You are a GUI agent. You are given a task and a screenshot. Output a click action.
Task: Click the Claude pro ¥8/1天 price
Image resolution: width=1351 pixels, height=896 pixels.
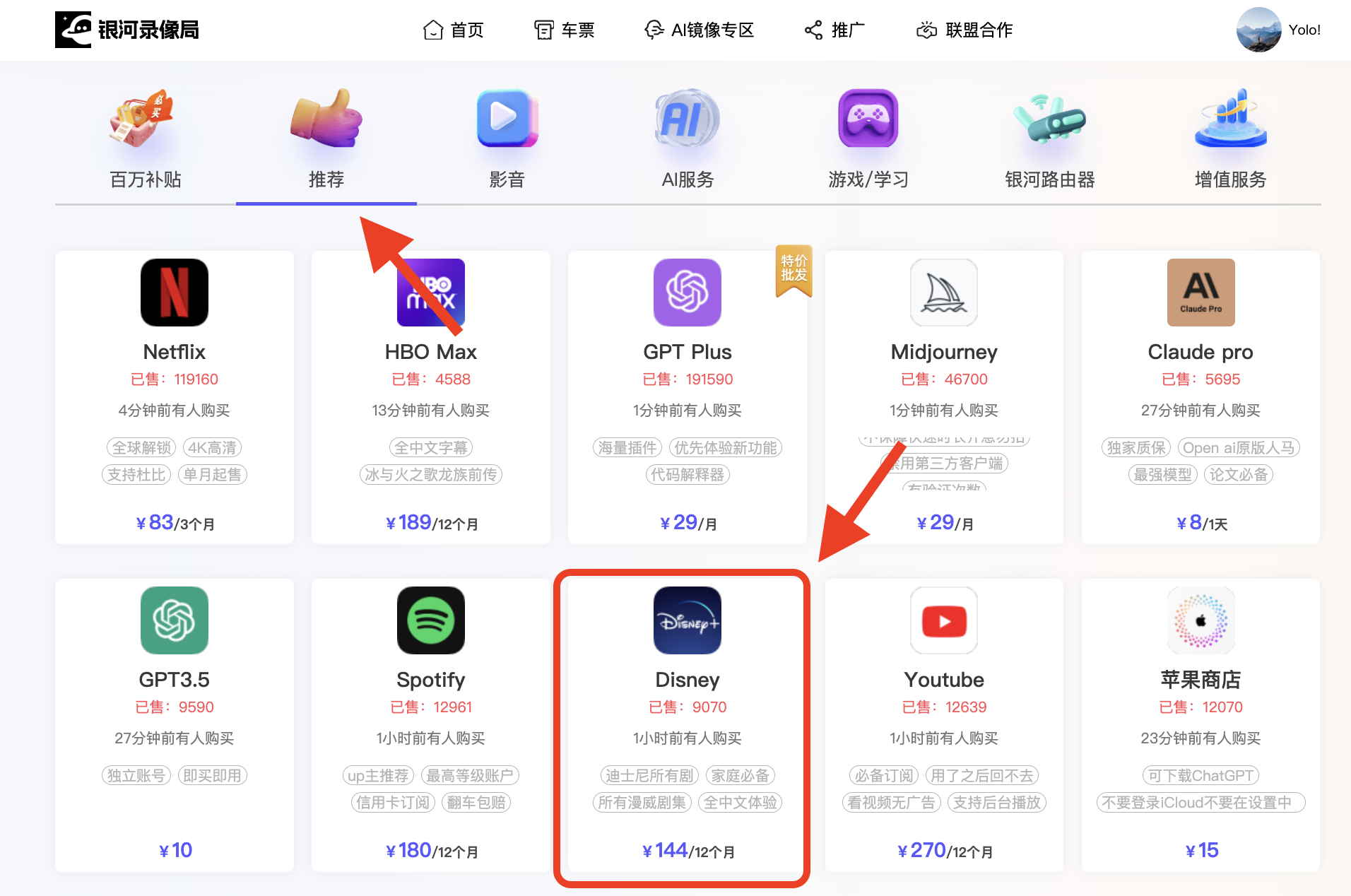tap(1200, 523)
